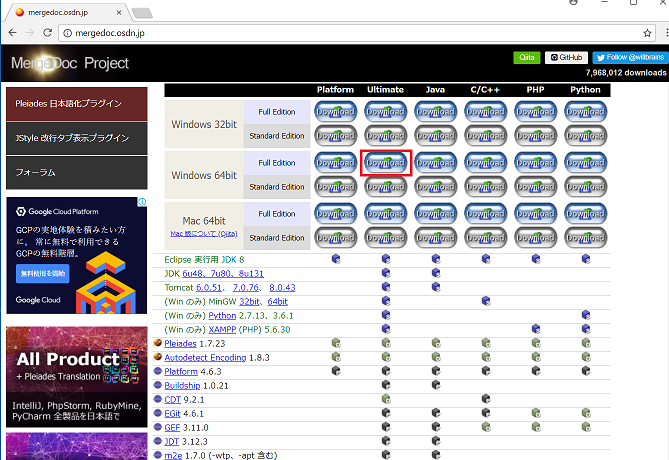Go back to previous page
The height and width of the screenshot is (460, 669).
[x=12, y=33]
